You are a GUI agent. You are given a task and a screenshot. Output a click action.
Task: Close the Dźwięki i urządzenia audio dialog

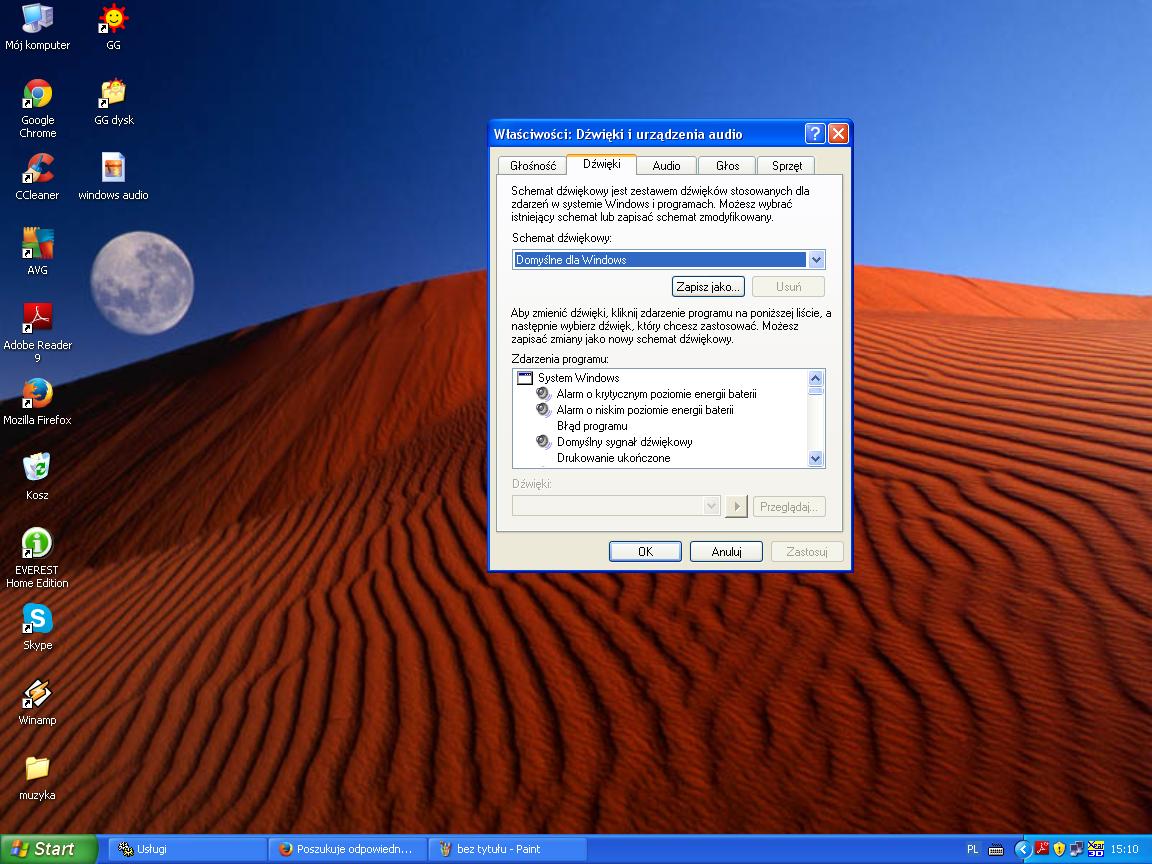point(838,134)
